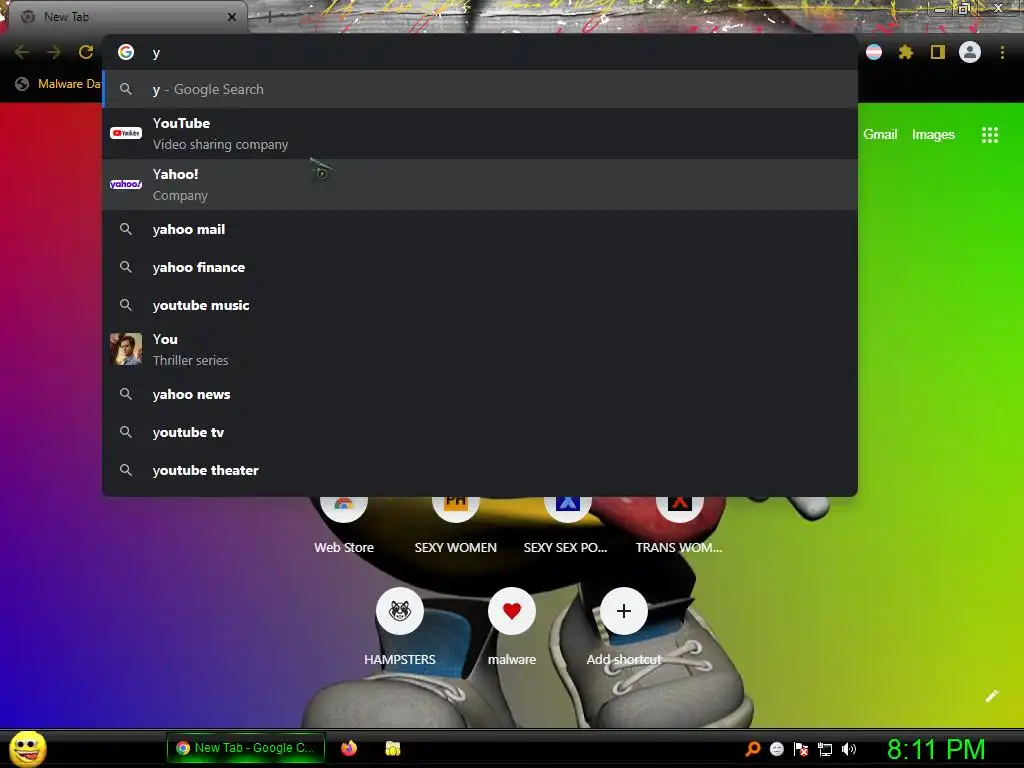The height and width of the screenshot is (768, 1024).
Task: Switch to New Tab - Google Chrome taskbar item
Action: (246, 748)
